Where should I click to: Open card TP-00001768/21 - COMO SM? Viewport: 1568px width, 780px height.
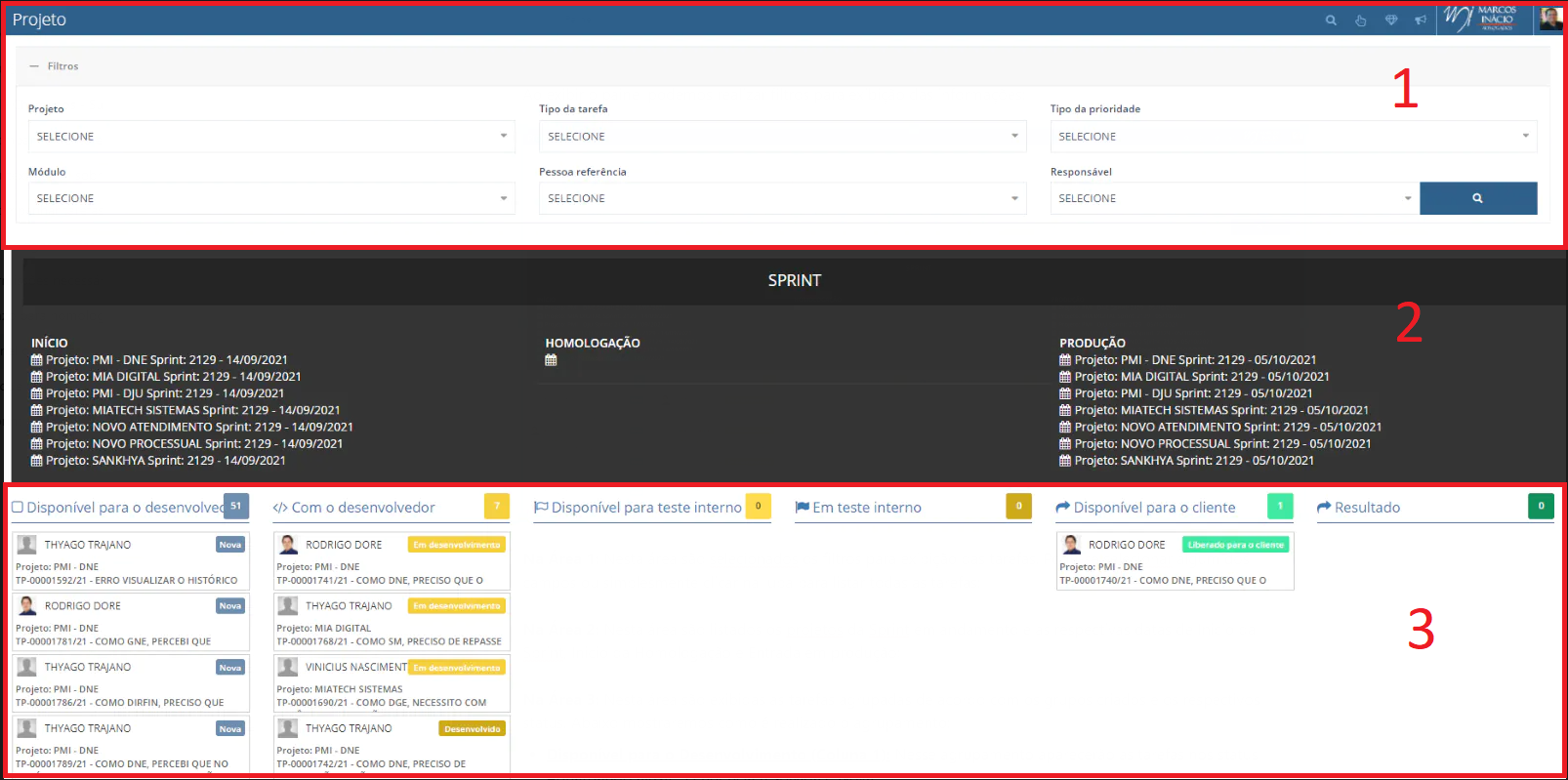[392, 623]
